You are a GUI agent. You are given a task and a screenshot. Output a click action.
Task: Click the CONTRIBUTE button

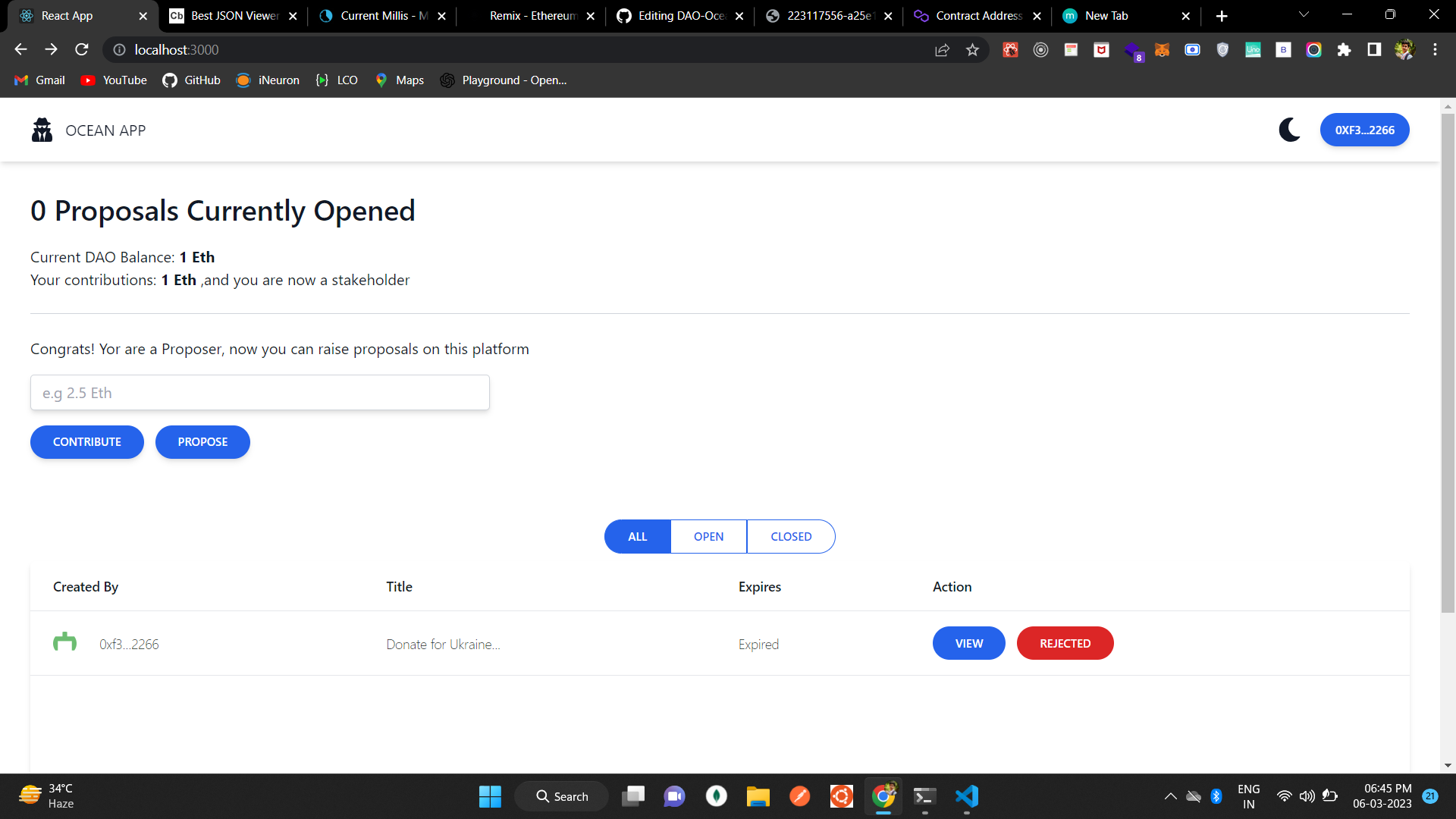tap(86, 442)
